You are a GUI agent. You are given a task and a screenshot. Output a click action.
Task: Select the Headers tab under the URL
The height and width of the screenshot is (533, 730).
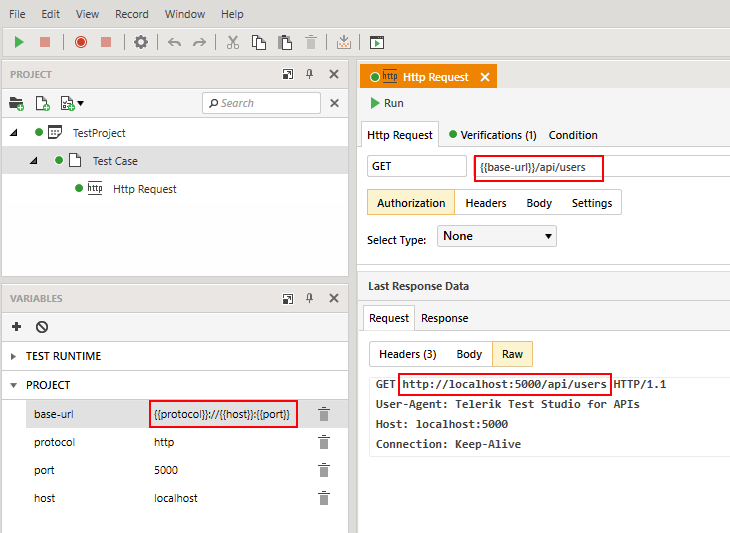486,203
